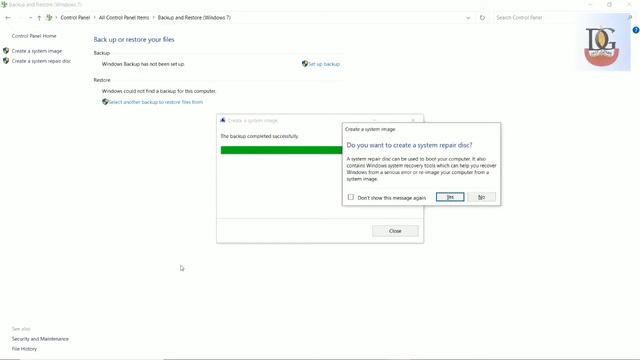Click Backup and Restore title bar icon
This screenshot has width=640, height=360.
pos(4,4)
